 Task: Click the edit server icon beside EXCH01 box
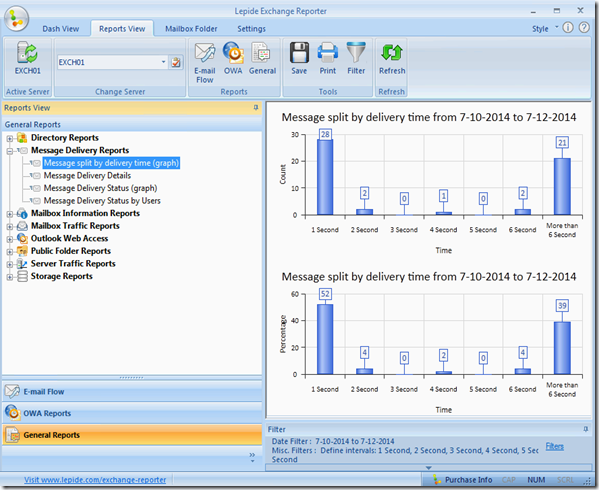176,62
